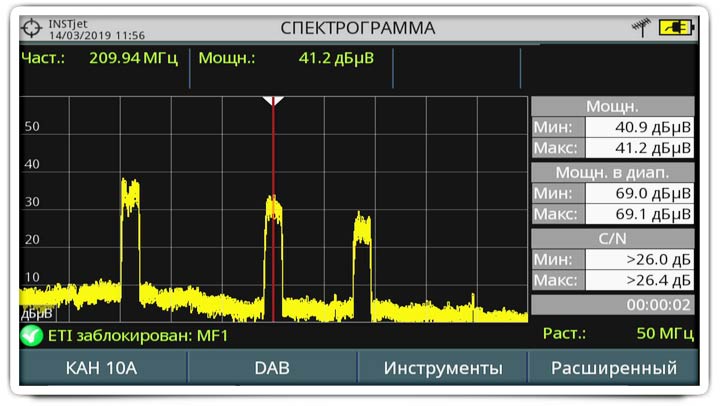Click the СПЕКТРОГРАММА screen title
The width and height of the screenshot is (720, 406).
click(358, 28)
